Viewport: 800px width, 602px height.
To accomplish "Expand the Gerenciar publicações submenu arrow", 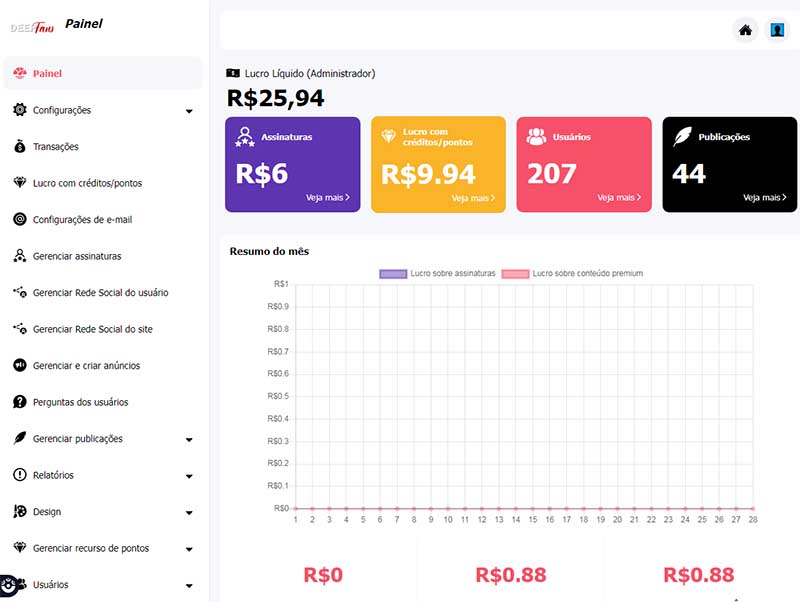I will (189, 439).
